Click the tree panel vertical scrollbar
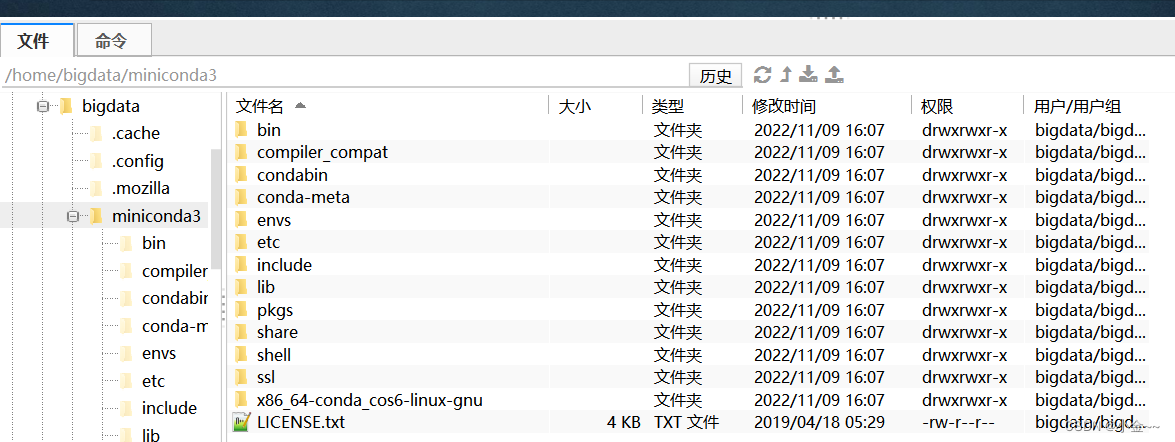 (x=216, y=210)
